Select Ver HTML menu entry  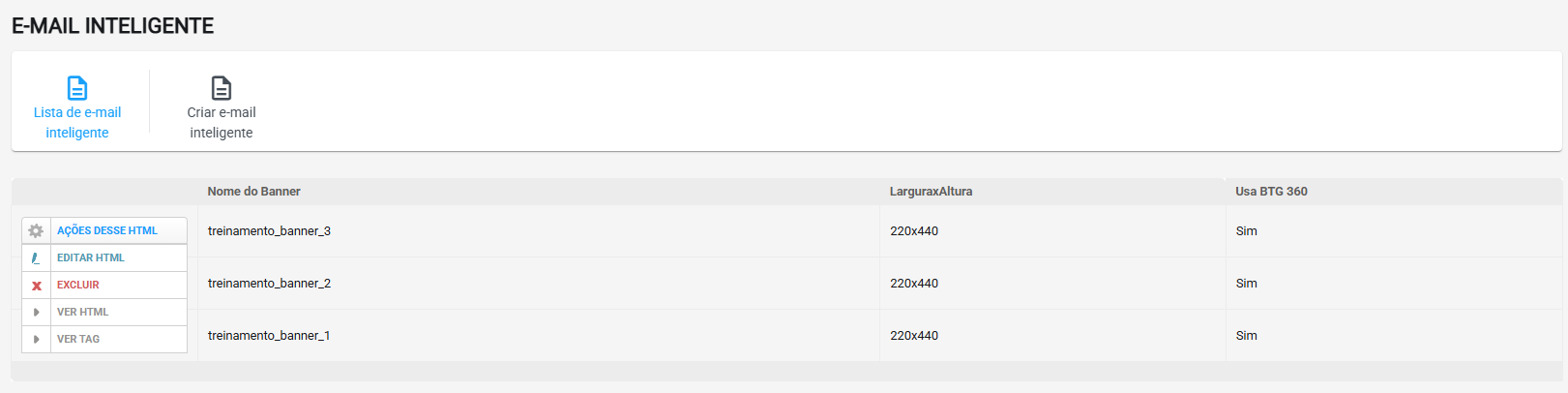[x=104, y=312]
